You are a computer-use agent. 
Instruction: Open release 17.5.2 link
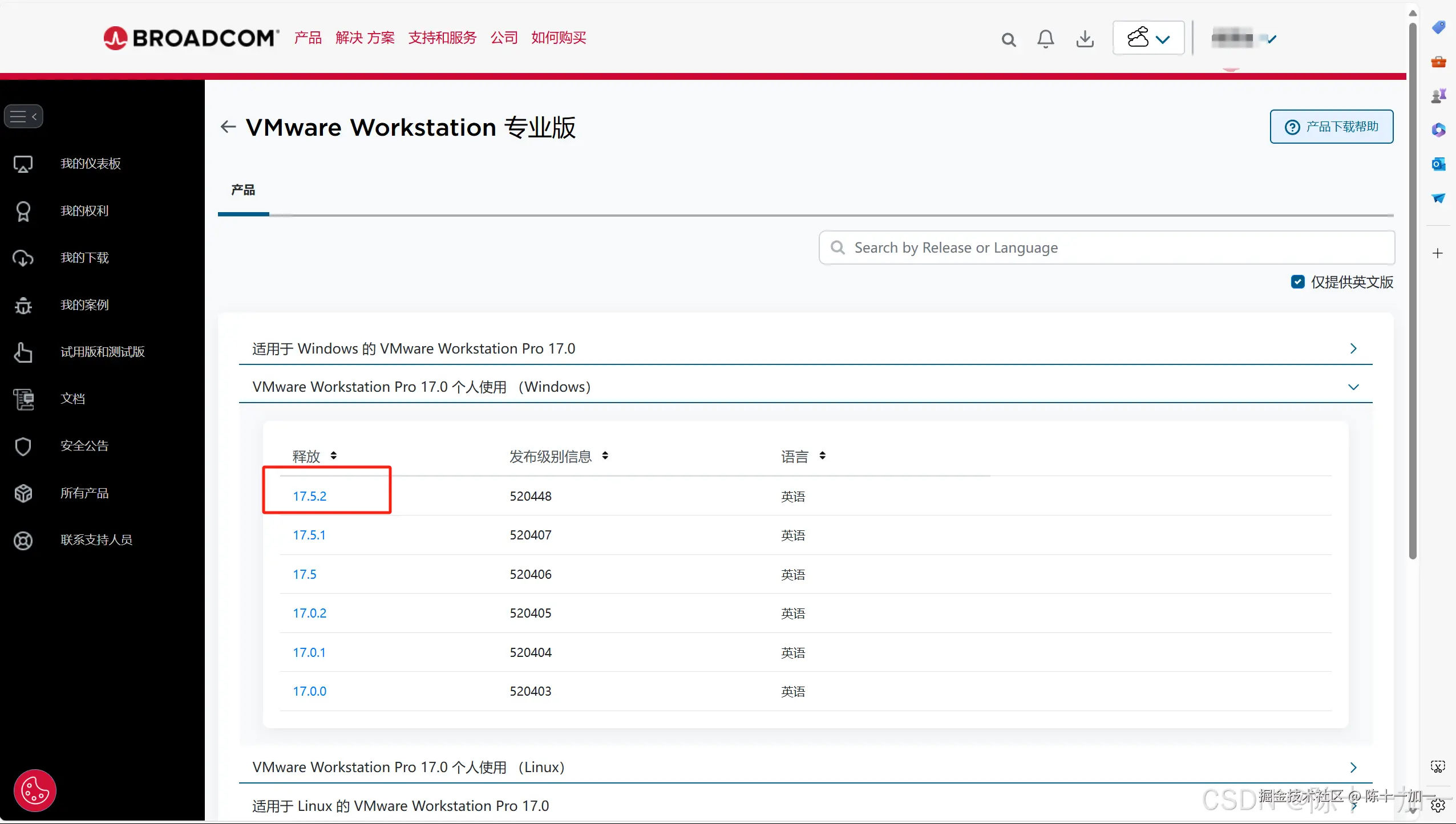[x=309, y=496]
